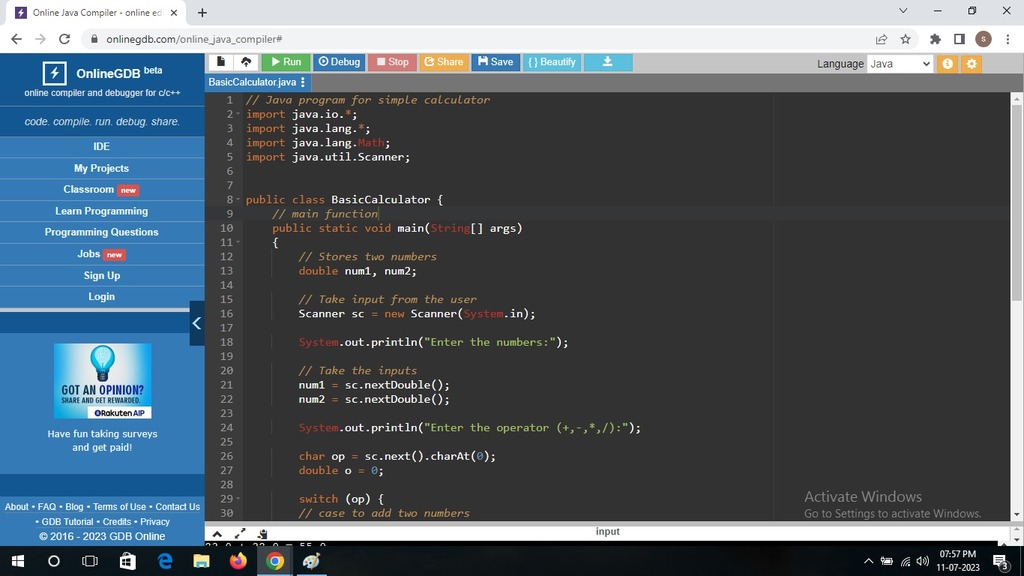Open Programming Questions in the sidebar
The height and width of the screenshot is (576, 1024).
102,232
